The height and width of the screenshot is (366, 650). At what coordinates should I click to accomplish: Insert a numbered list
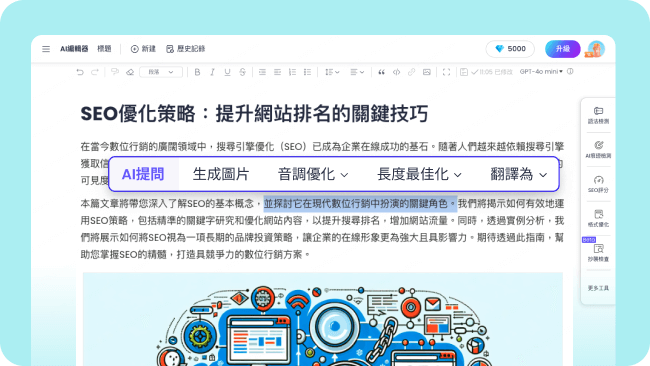pos(292,72)
